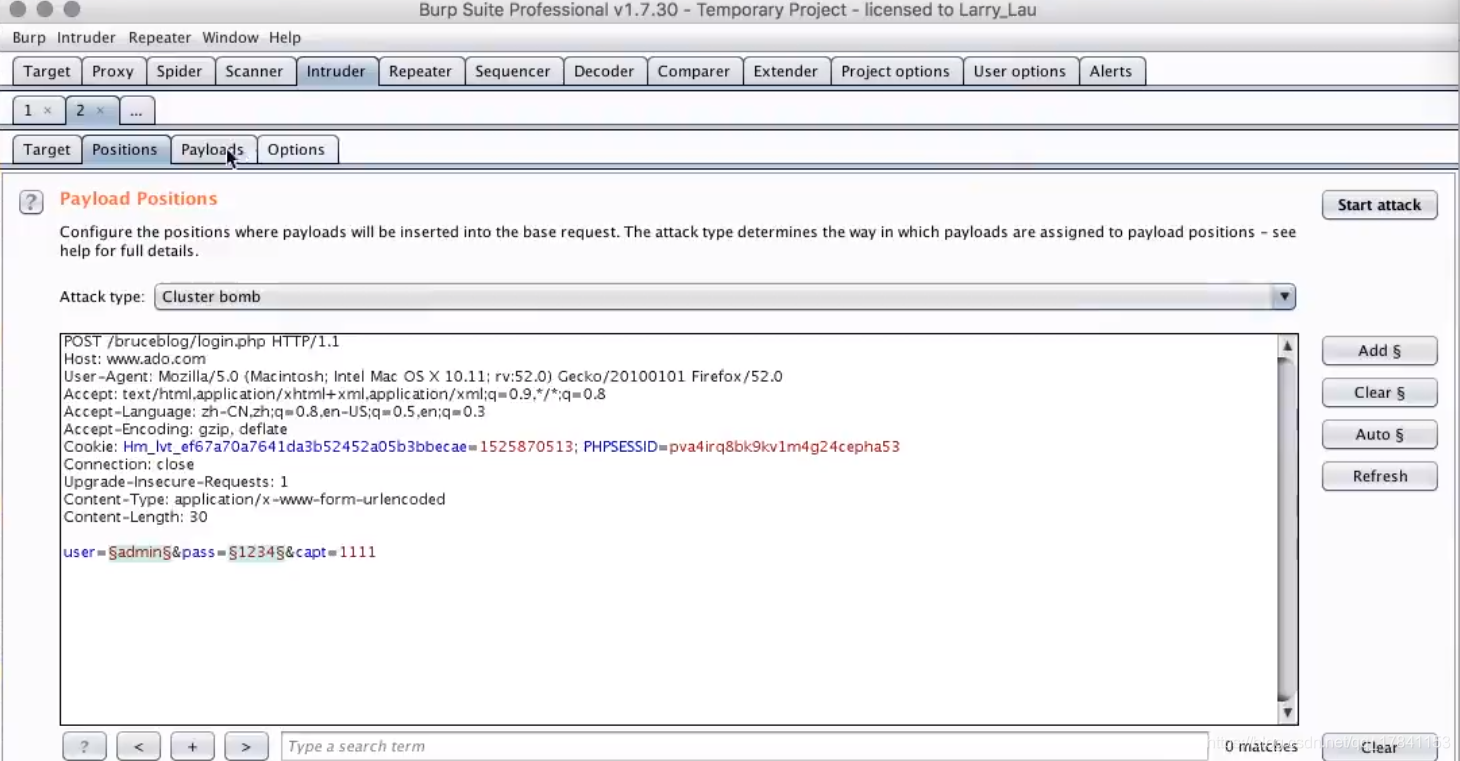Open the Attack type dropdown
Viewport: 1460px width, 761px height.
(x=725, y=297)
